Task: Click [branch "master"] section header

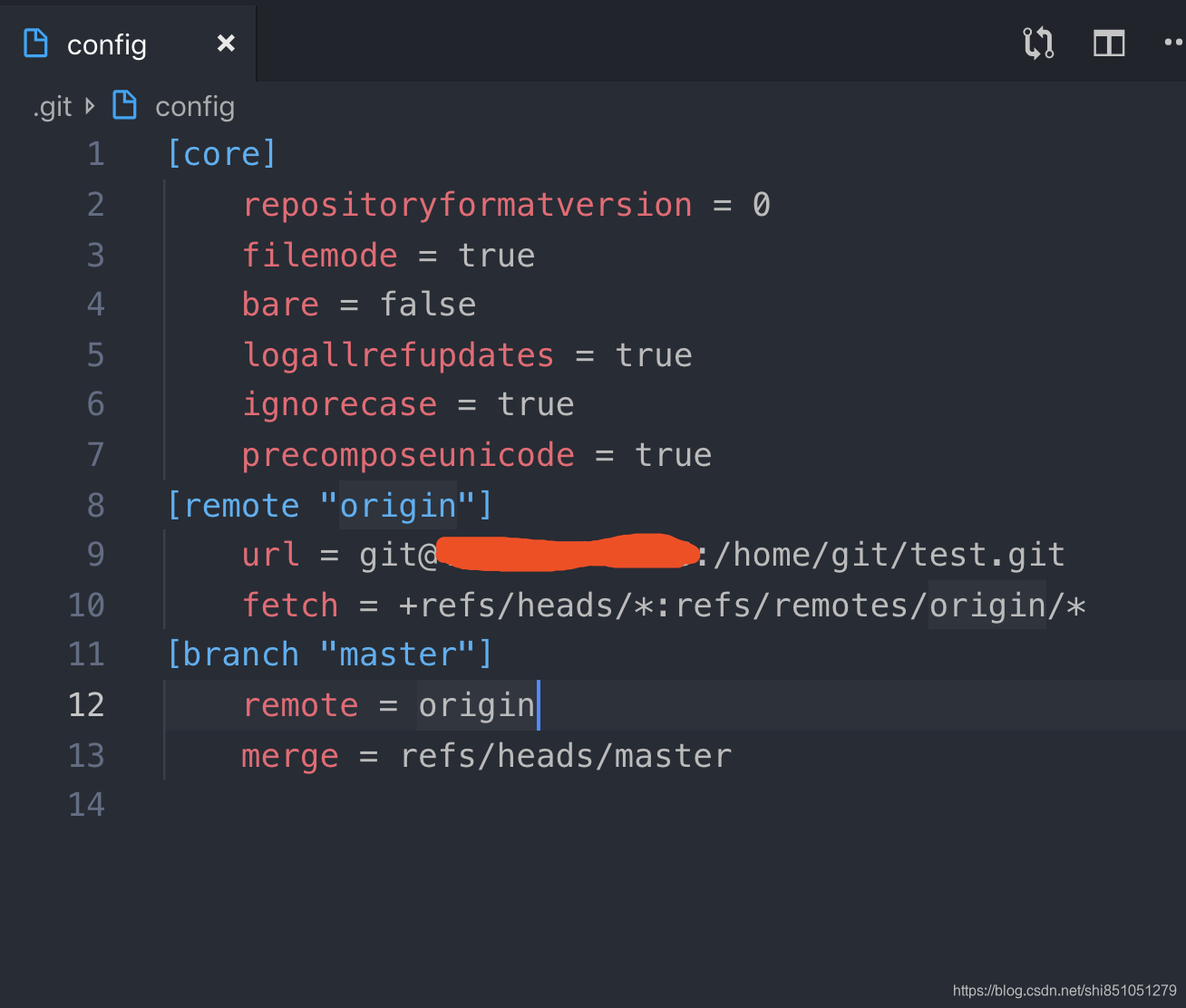Action: [x=330, y=654]
